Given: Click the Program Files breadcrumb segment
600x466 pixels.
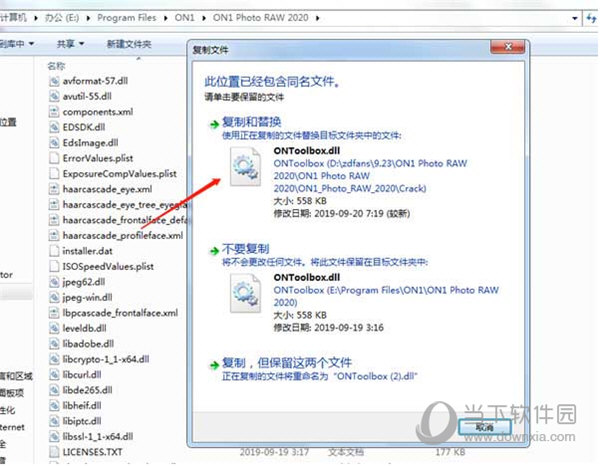Looking at the screenshot, I should pyautogui.click(x=127, y=18).
